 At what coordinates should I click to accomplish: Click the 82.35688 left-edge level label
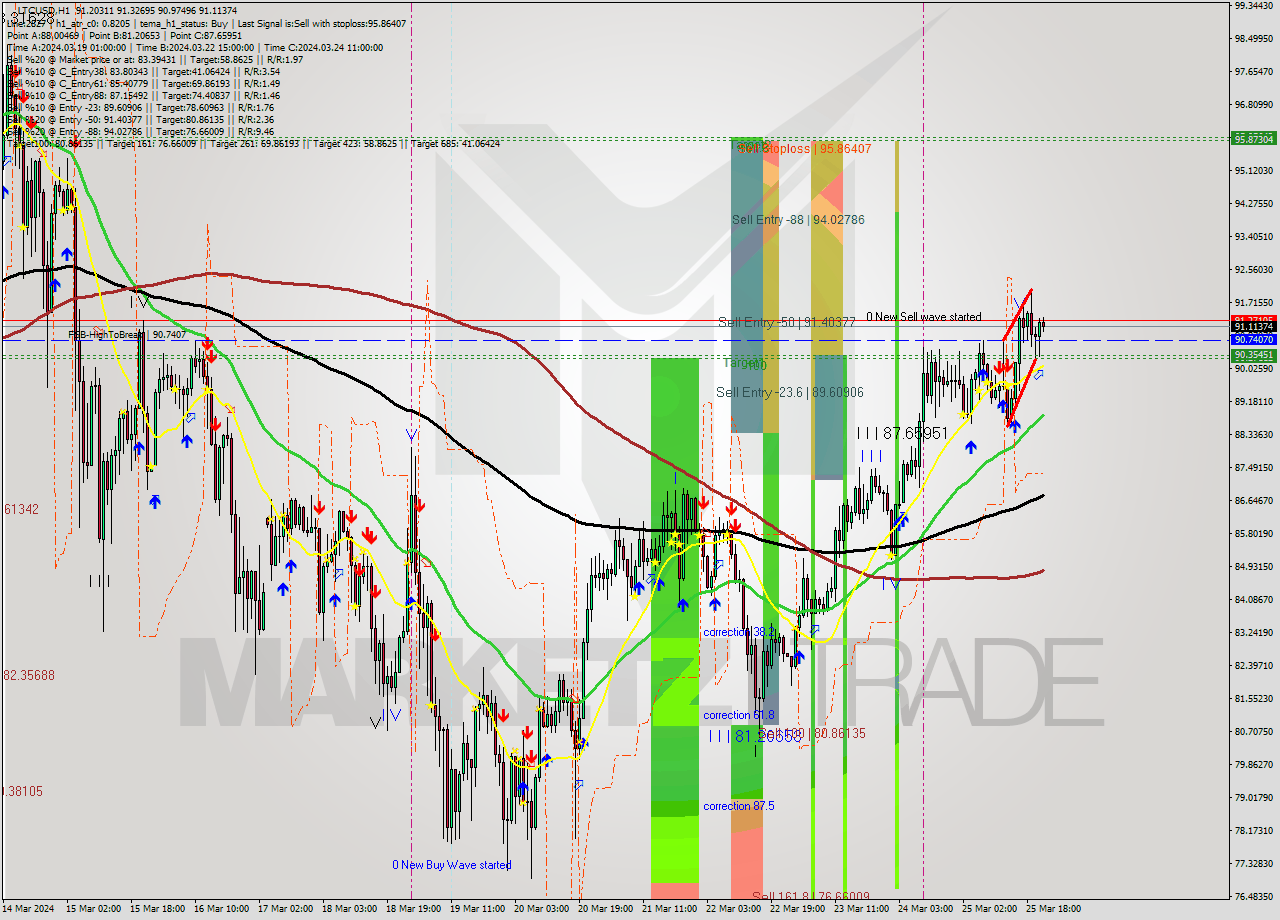click(28, 675)
